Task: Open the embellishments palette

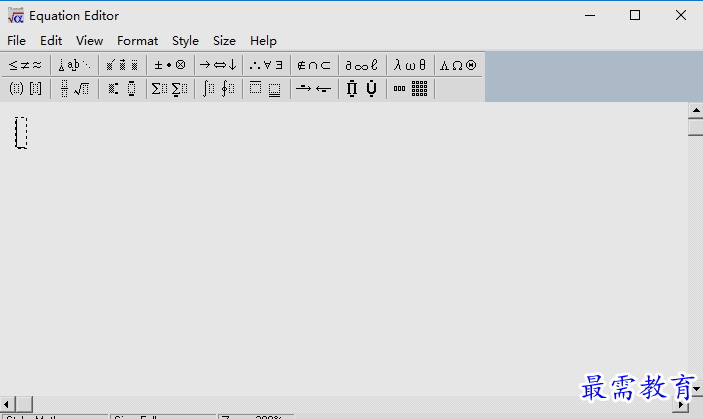Action: (x=122, y=65)
